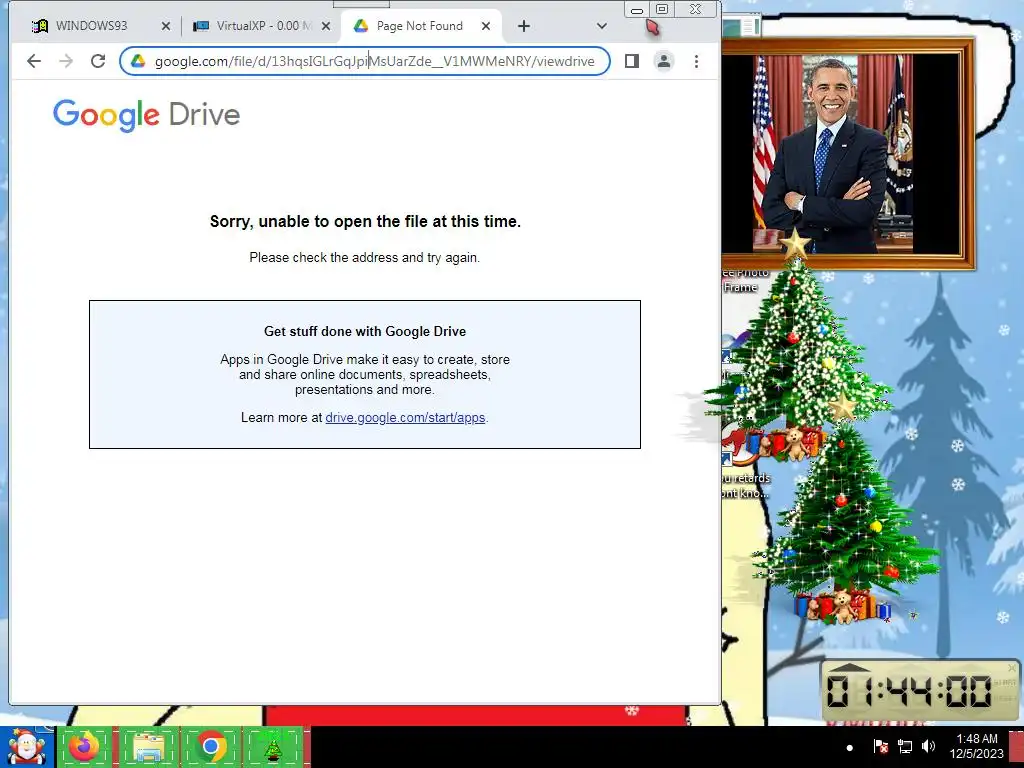Go back to the previous page
This screenshot has width=1024, height=768.
(x=34, y=61)
